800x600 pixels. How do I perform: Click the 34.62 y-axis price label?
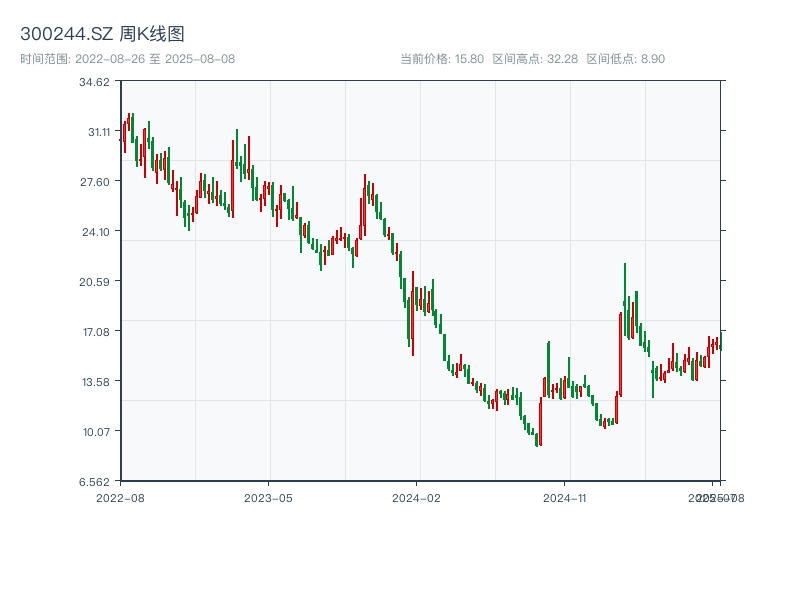point(95,82)
